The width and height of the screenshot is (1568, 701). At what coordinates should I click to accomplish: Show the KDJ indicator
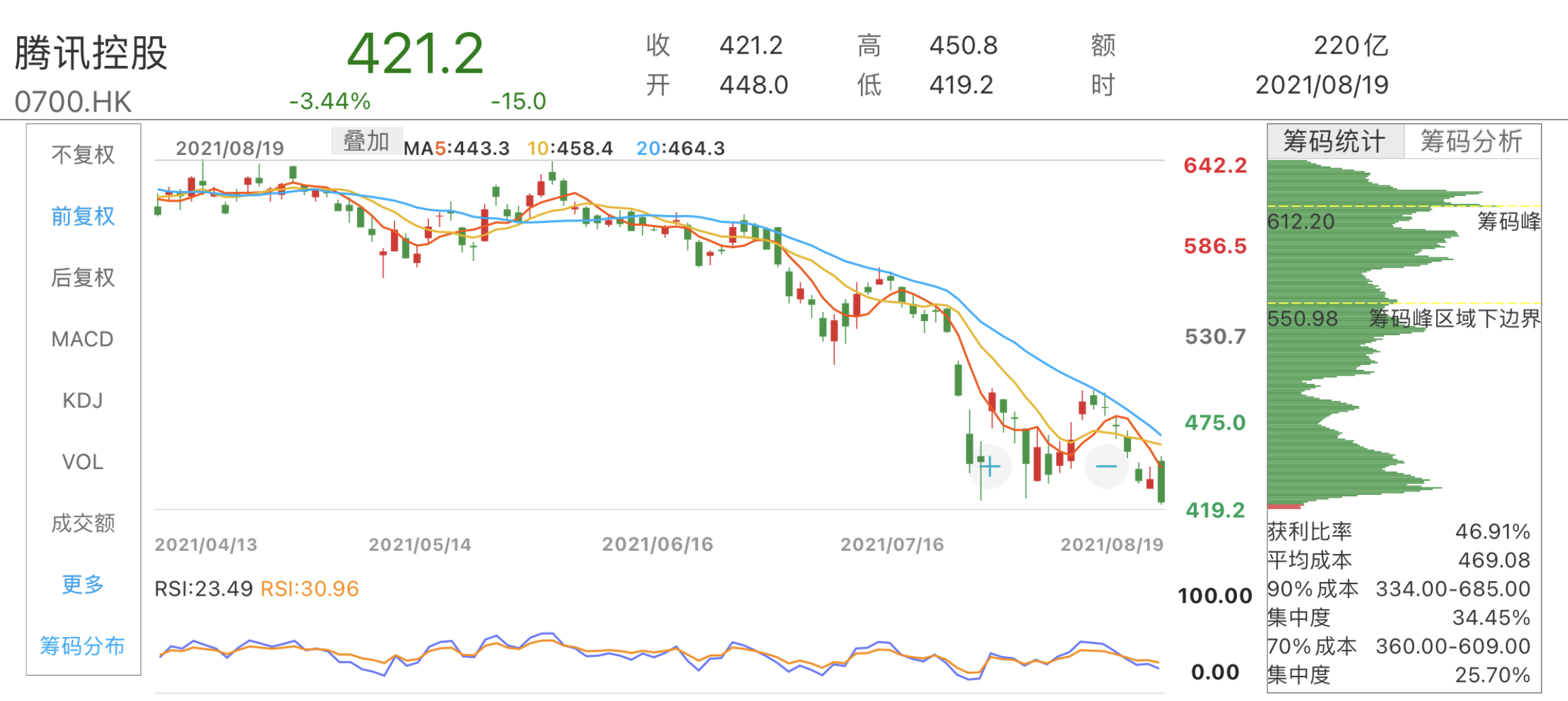click(x=83, y=400)
